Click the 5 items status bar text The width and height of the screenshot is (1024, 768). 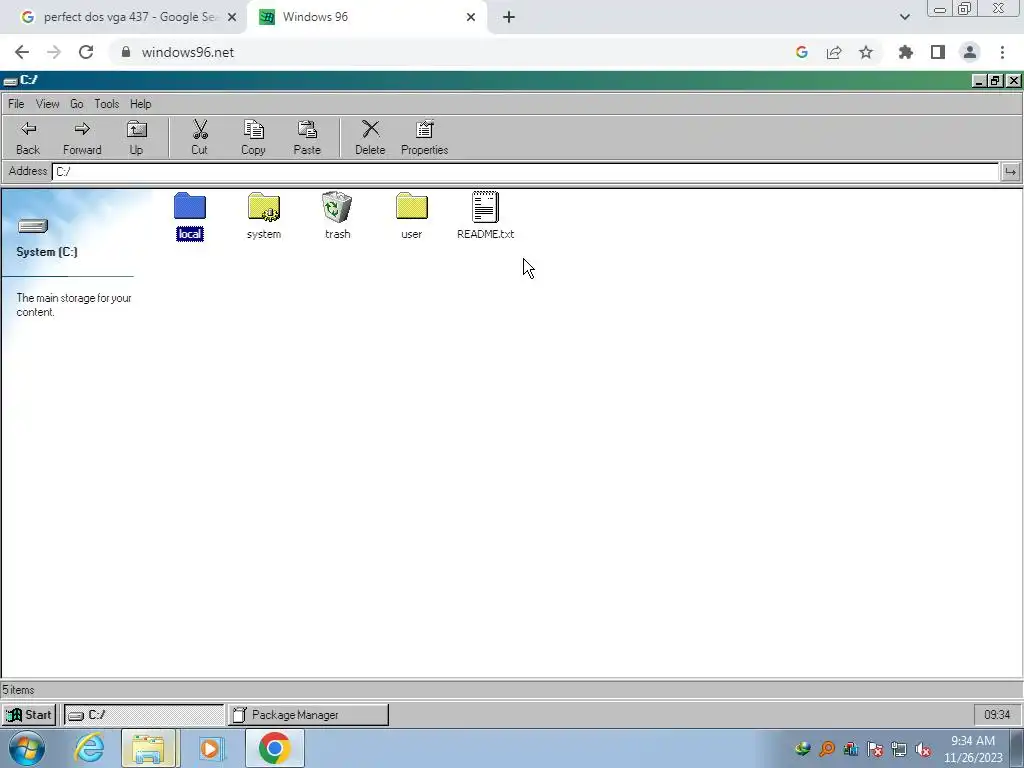(18, 690)
